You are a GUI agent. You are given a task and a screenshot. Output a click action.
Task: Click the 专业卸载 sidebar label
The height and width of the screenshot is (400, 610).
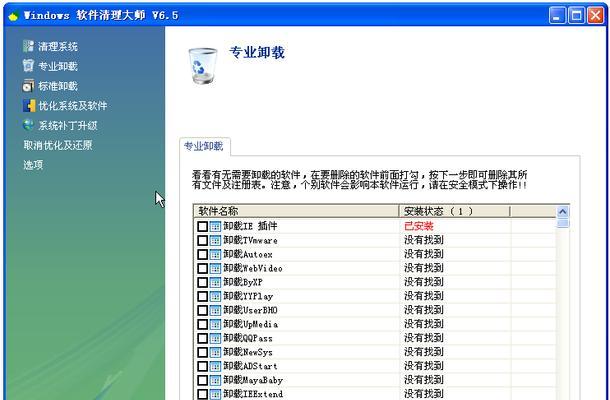click(x=58, y=67)
